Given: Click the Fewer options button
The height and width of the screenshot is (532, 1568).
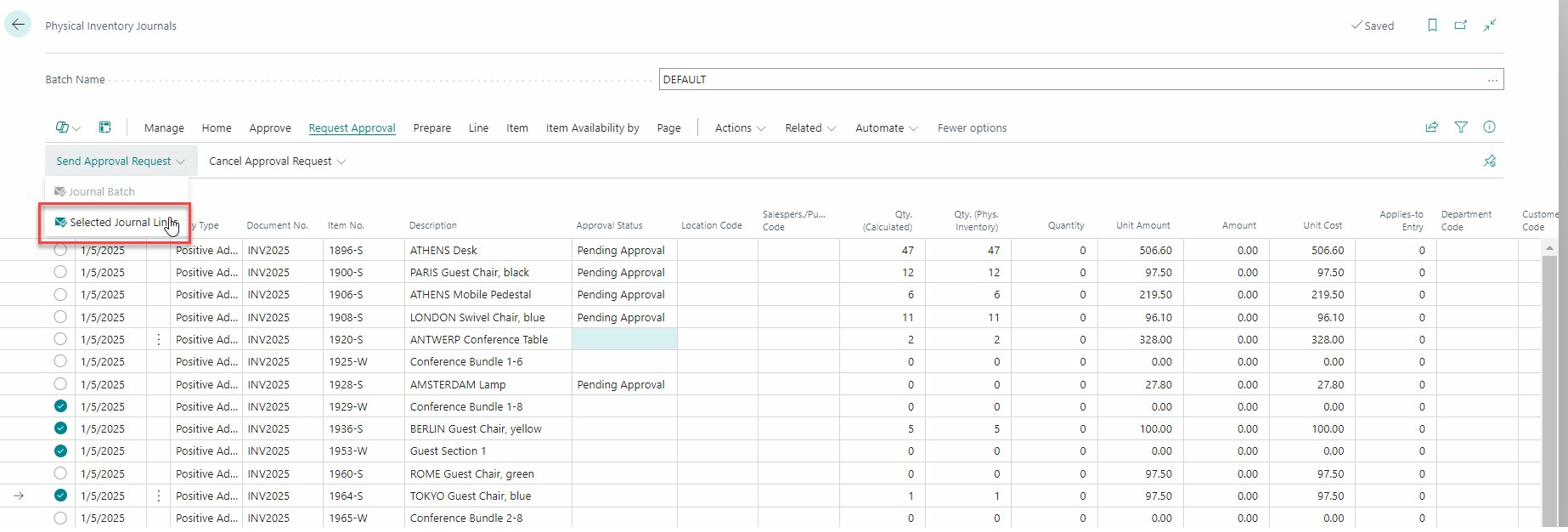Looking at the screenshot, I should coord(971,128).
